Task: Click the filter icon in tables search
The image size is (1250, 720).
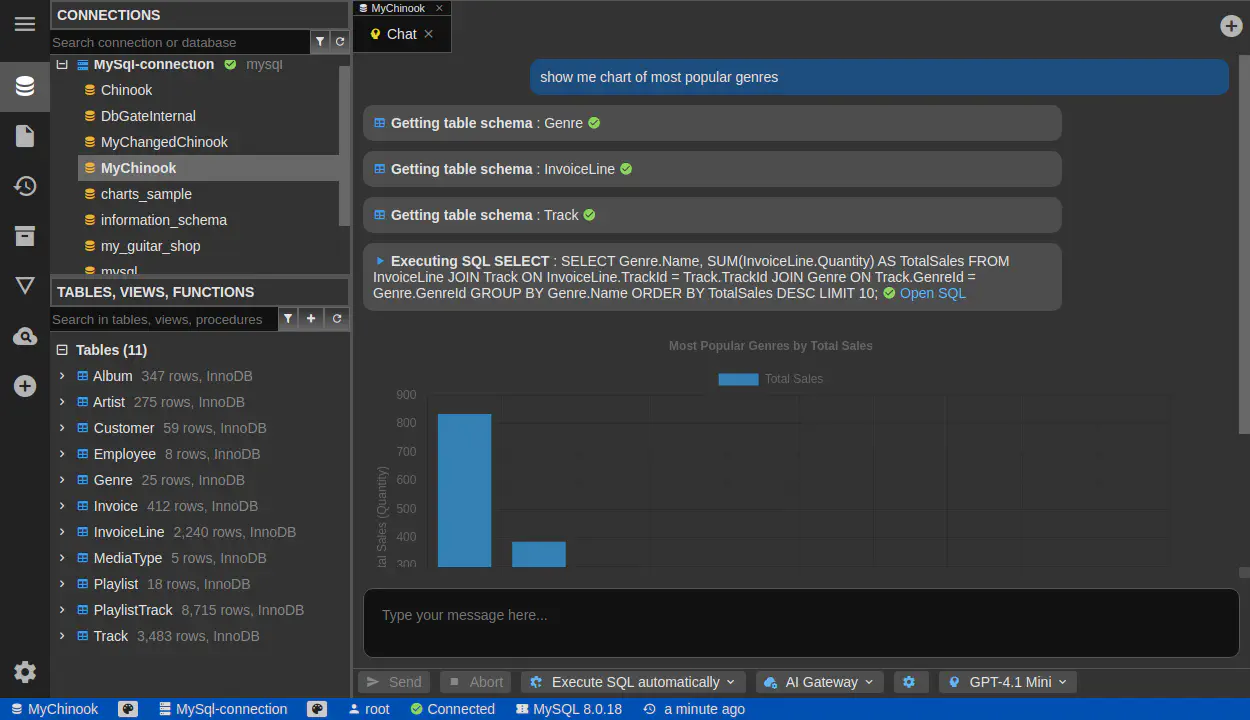Action: [288, 319]
